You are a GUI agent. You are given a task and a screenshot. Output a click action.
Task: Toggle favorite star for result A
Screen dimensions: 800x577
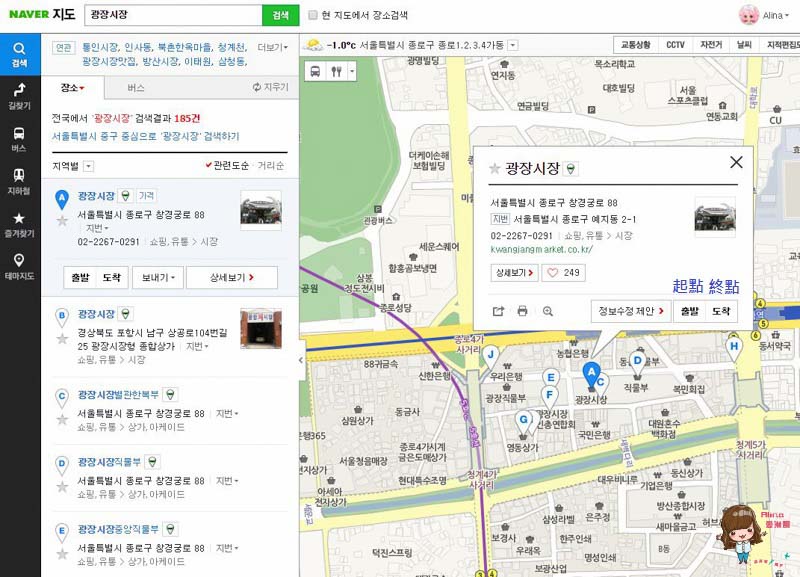tap(62, 220)
